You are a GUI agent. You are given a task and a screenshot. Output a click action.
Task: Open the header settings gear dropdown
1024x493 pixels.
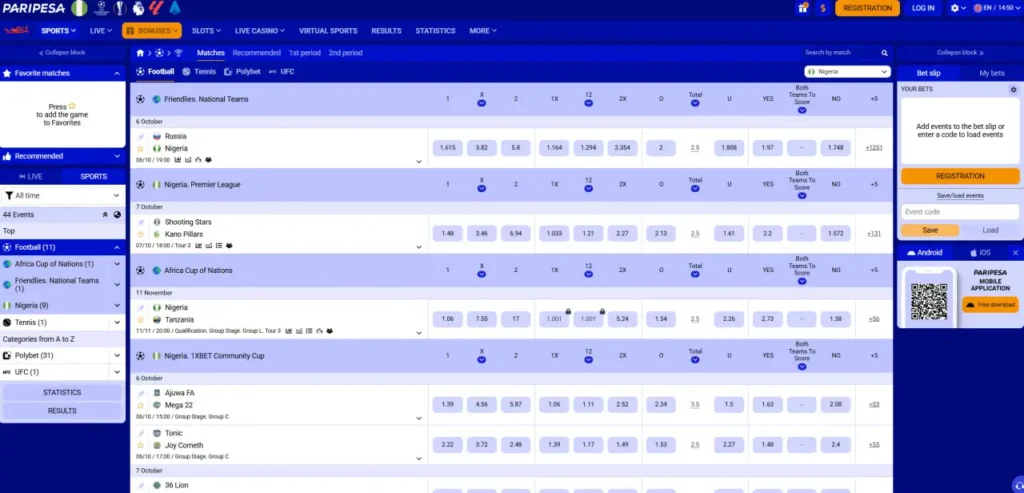[x=959, y=8]
